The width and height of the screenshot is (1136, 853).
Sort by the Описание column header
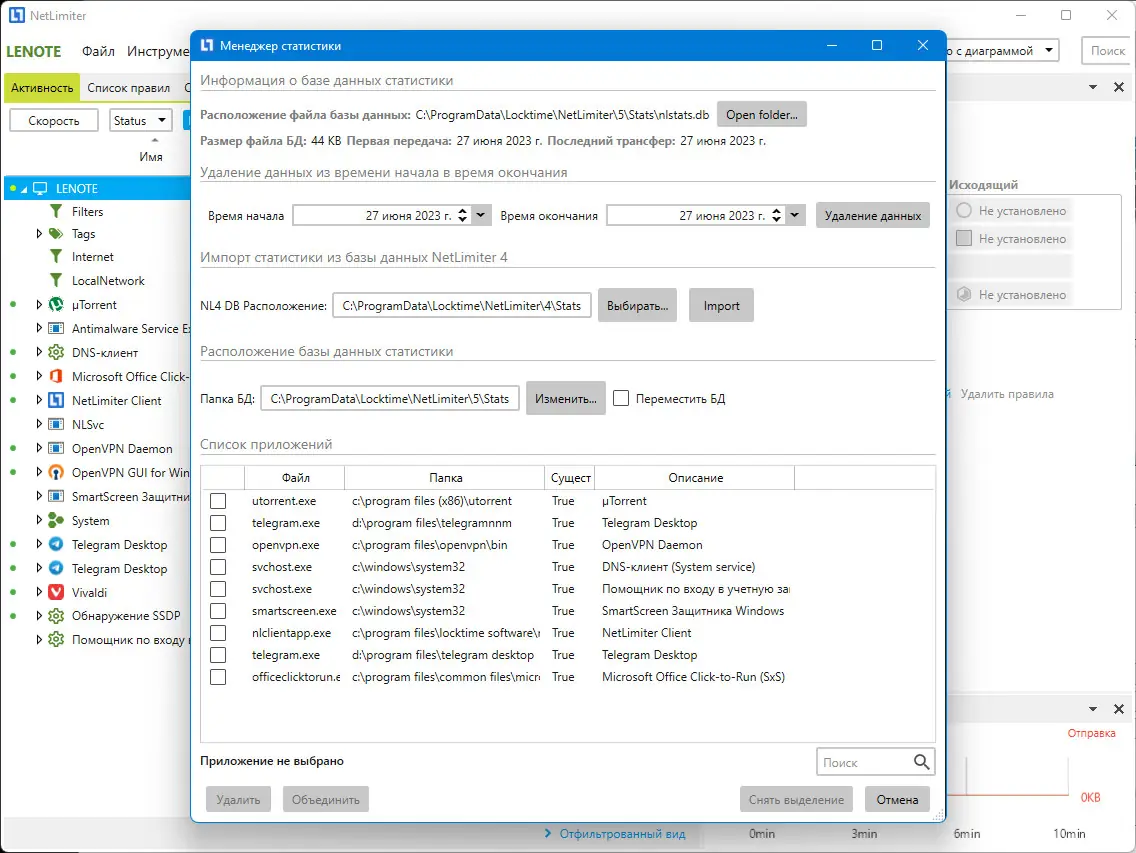(x=695, y=478)
